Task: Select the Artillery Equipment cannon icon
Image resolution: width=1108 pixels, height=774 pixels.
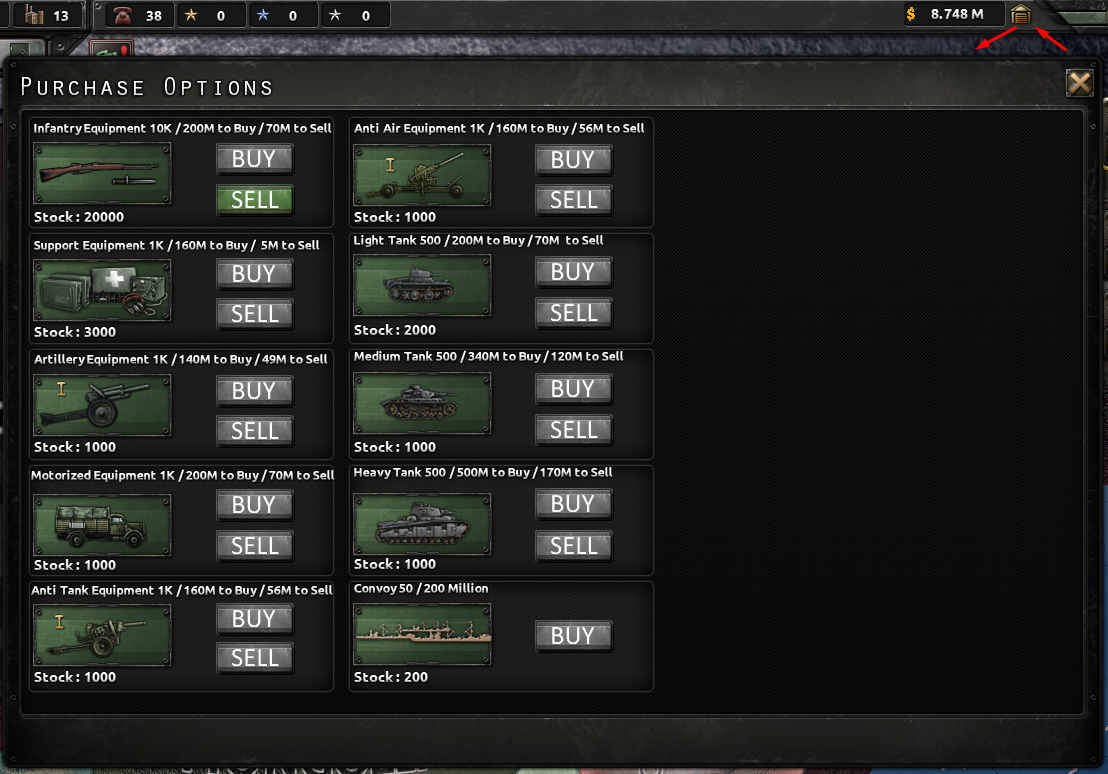Action: (102, 405)
